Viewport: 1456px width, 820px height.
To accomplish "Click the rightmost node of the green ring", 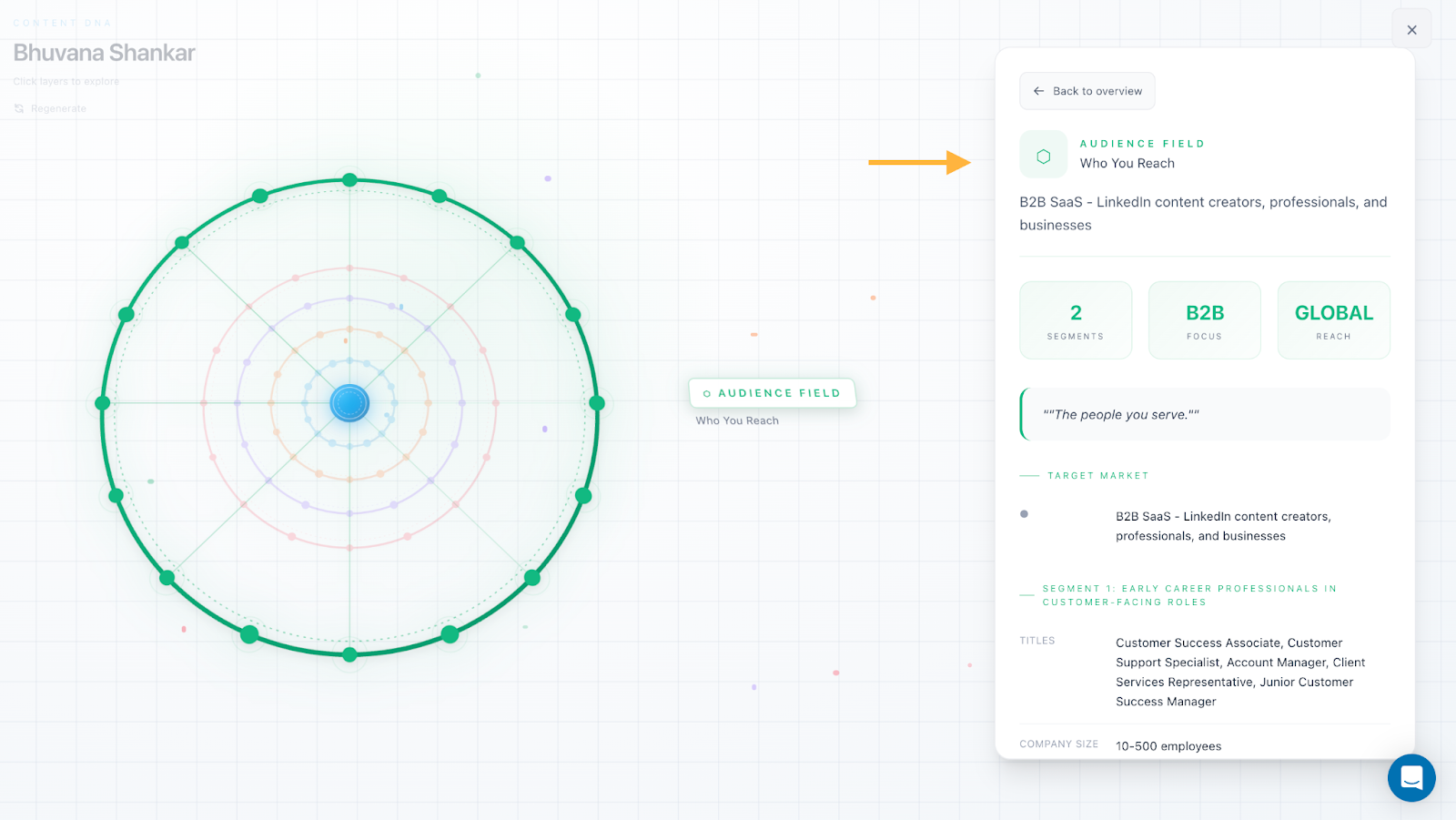I will pyautogui.click(x=597, y=402).
